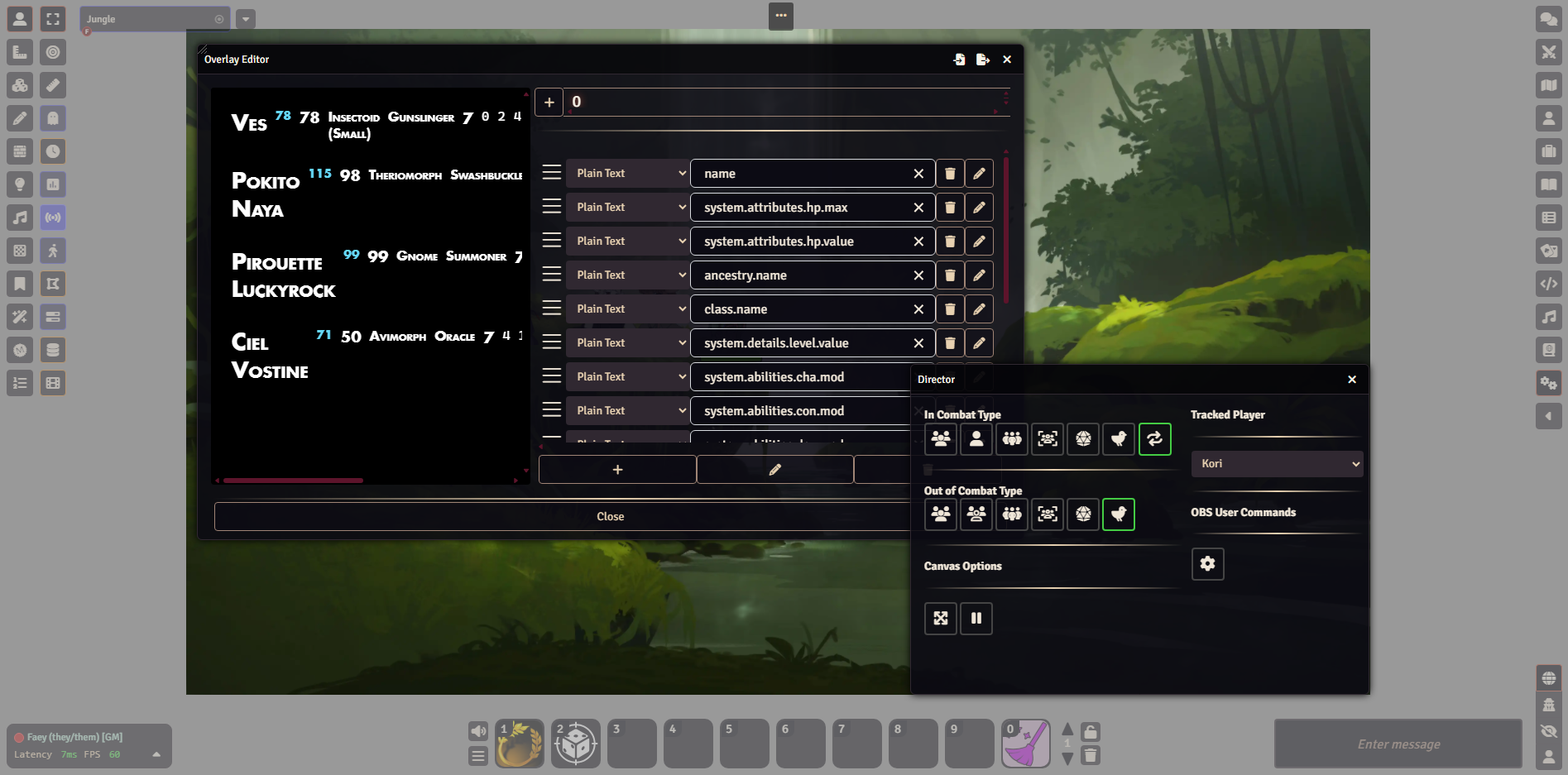Click the export icon in Overlay Editor header

pyautogui.click(x=982, y=60)
